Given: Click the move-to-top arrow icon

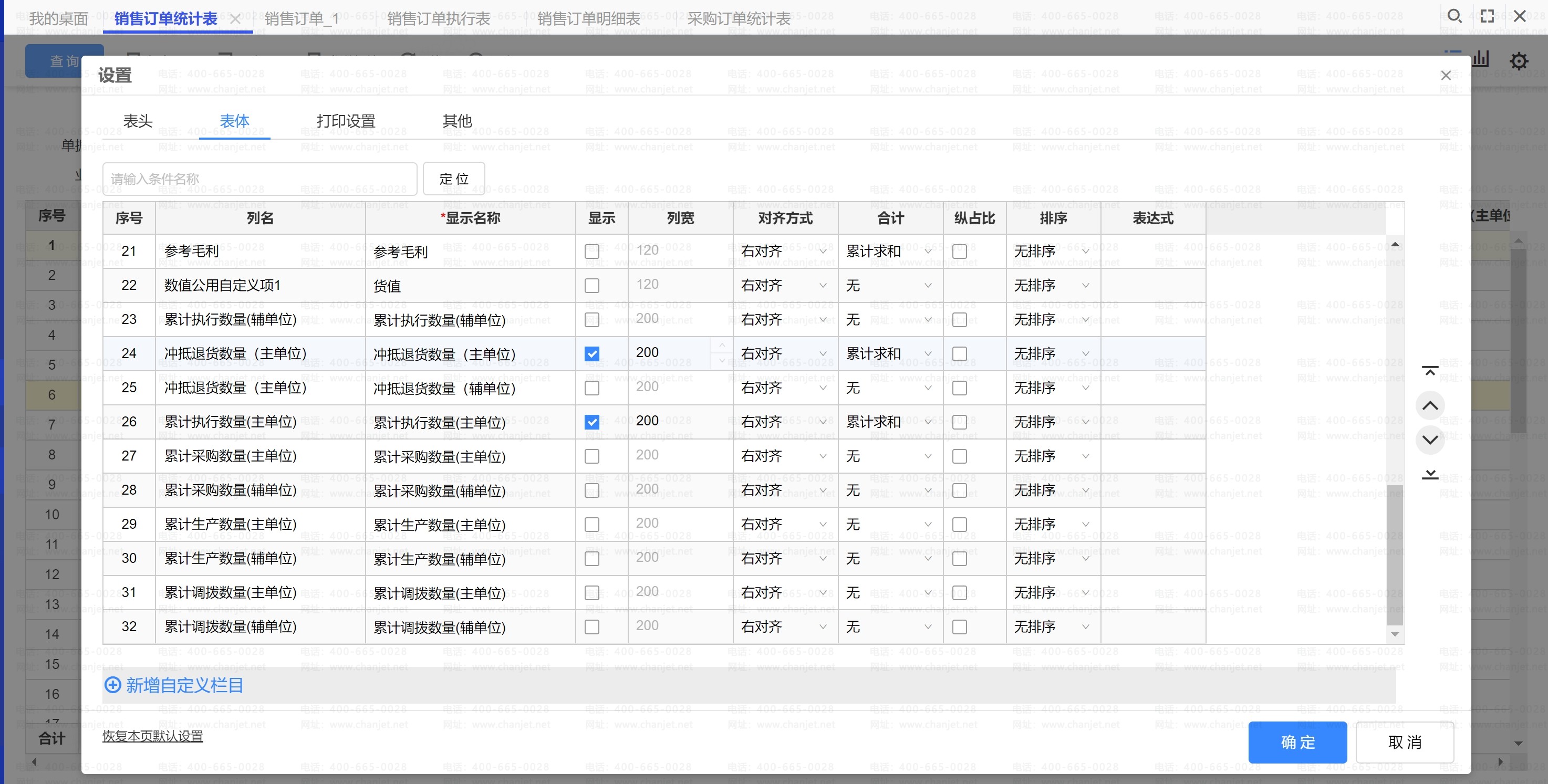Looking at the screenshot, I should tap(1430, 371).
